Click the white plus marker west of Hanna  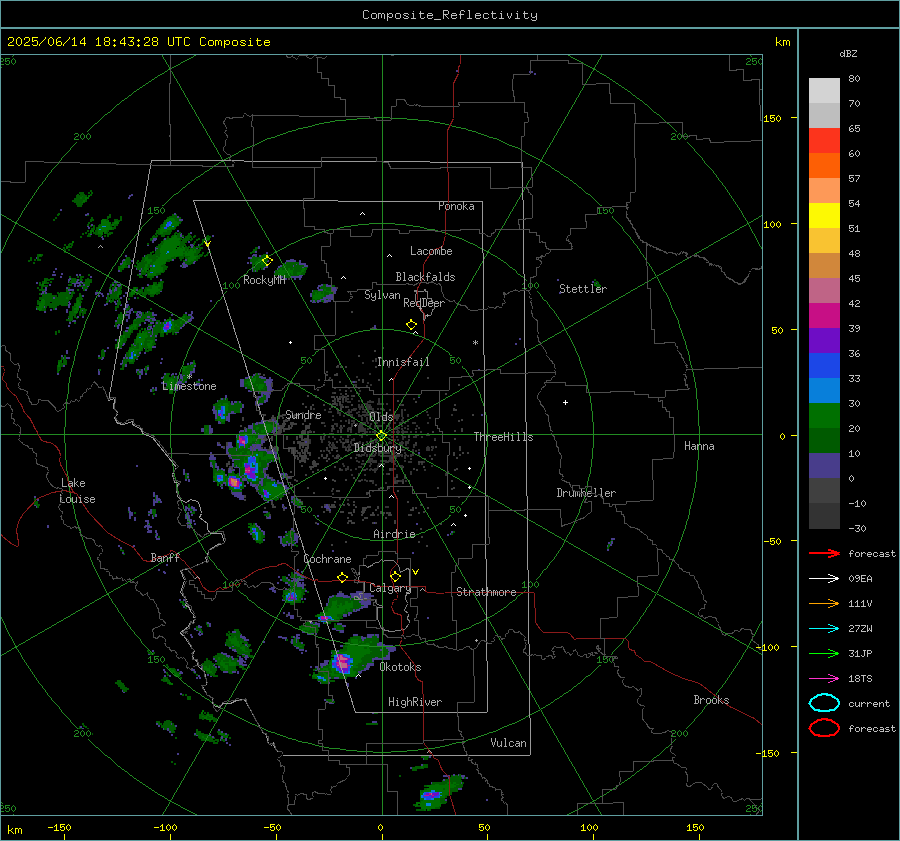click(x=565, y=402)
